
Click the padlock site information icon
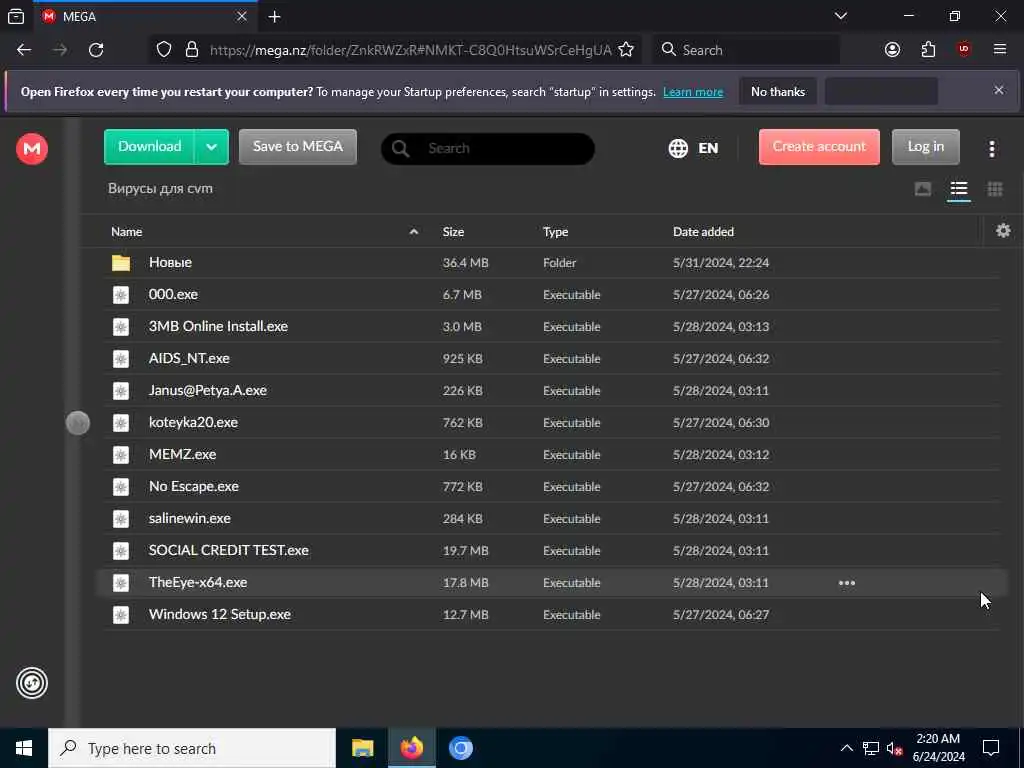pos(191,50)
